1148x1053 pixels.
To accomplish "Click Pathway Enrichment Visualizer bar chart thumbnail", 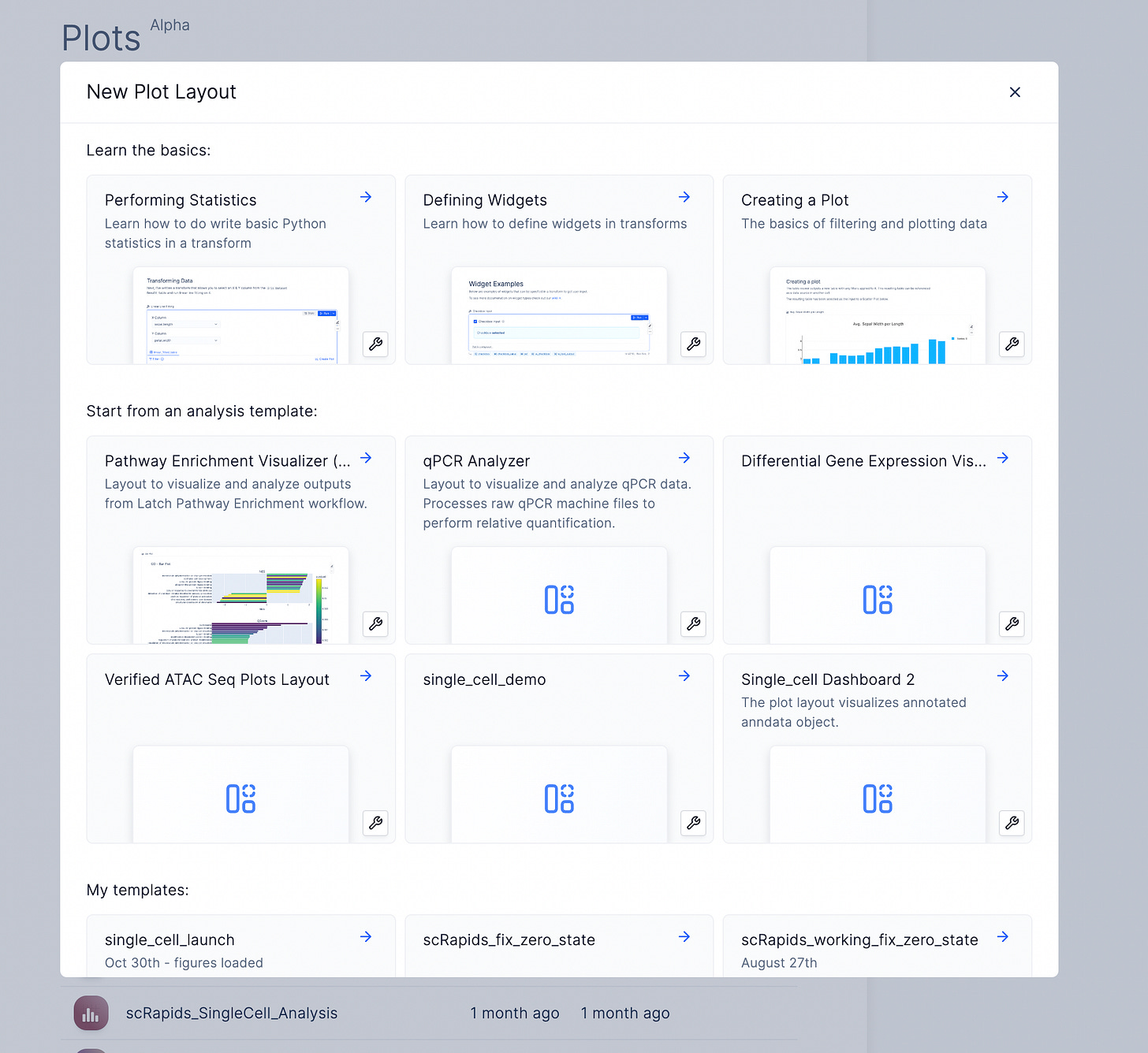I will coord(240,595).
